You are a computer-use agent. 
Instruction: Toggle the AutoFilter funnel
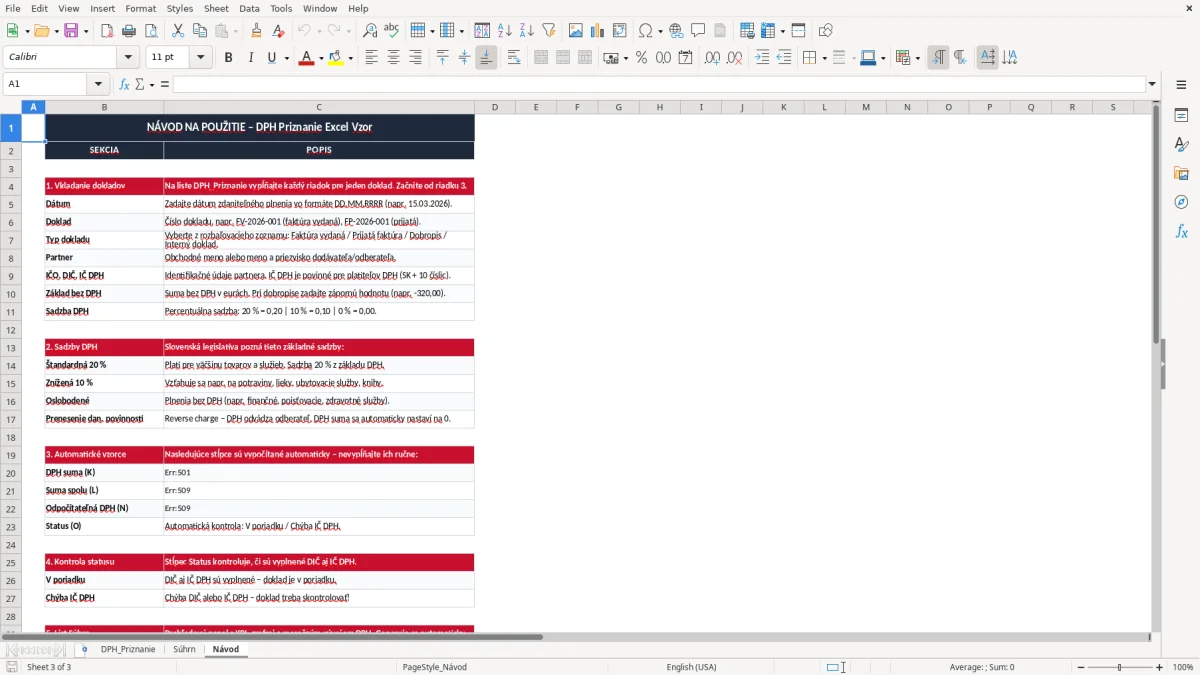pyautogui.click(x=549, y=31)
